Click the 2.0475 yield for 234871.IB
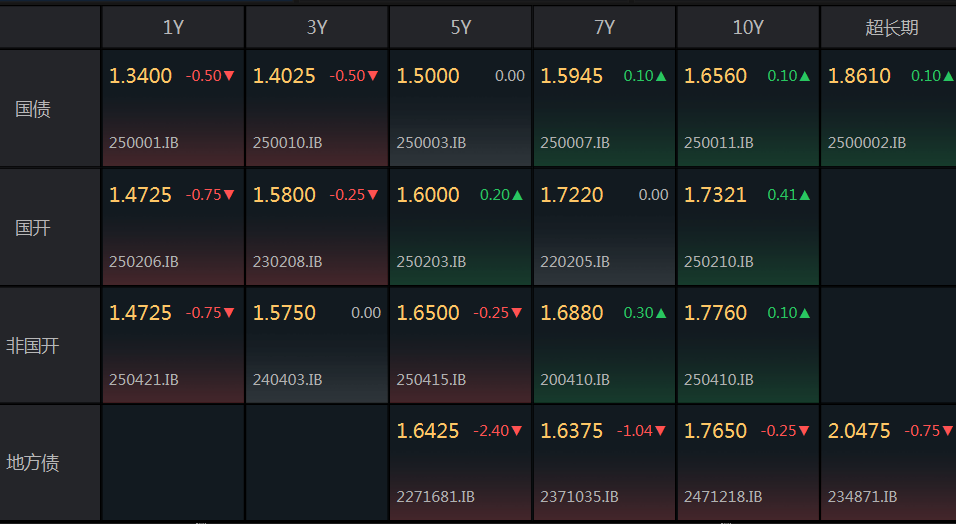This screenshot has width=956, height=524. coord(859,431)
